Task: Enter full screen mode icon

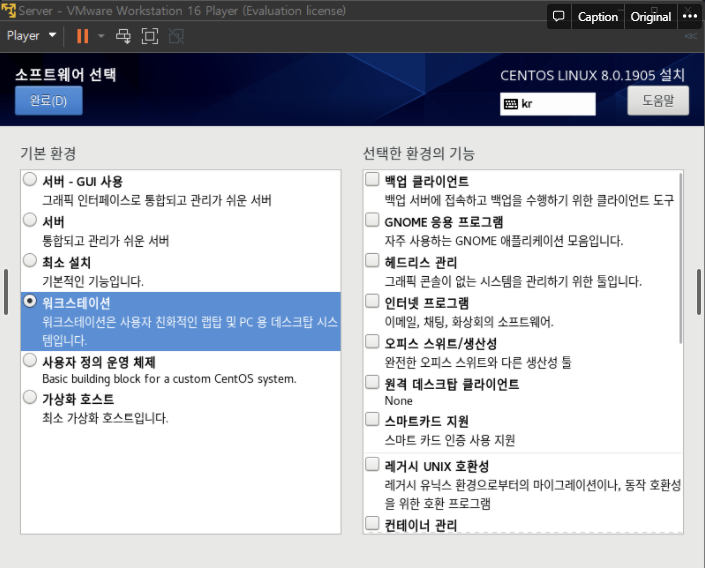Action: click(x=150, y=36)
